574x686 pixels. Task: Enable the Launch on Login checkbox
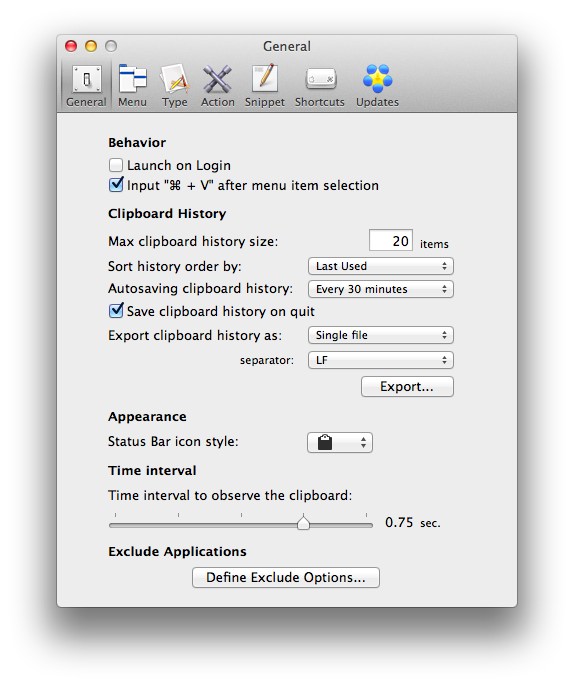point(116,165)
